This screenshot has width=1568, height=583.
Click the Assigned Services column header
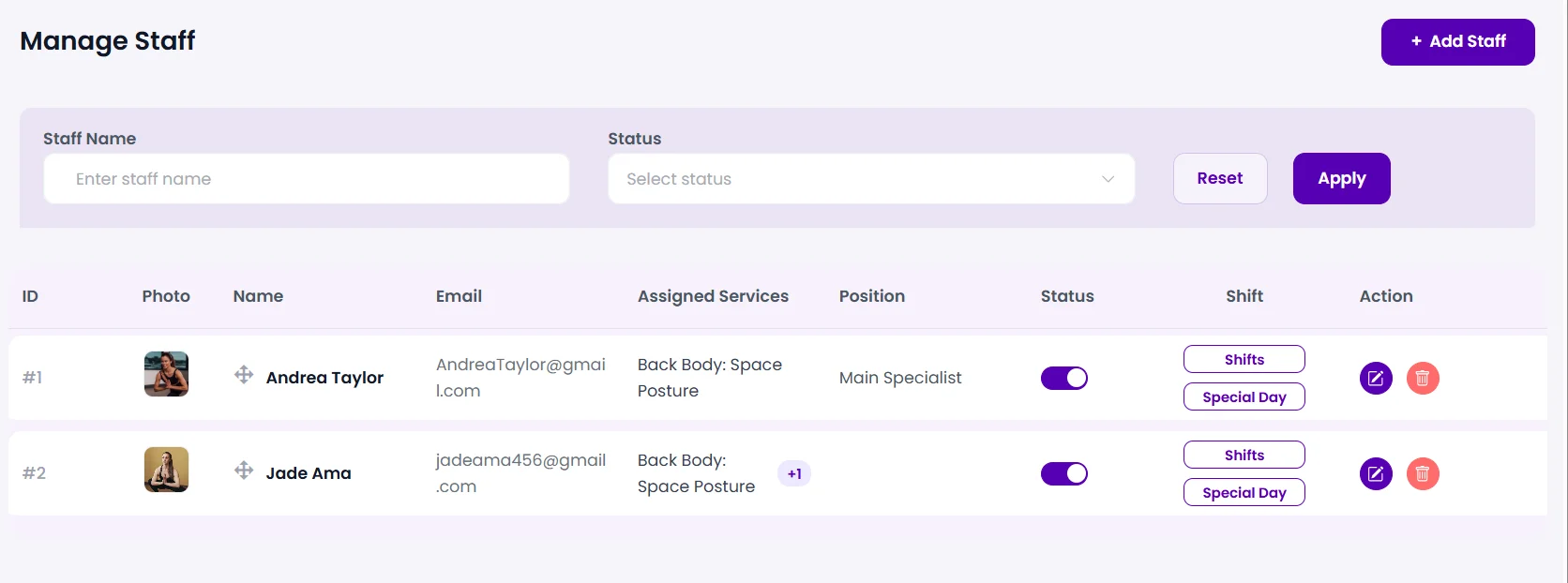pos(713,296)
